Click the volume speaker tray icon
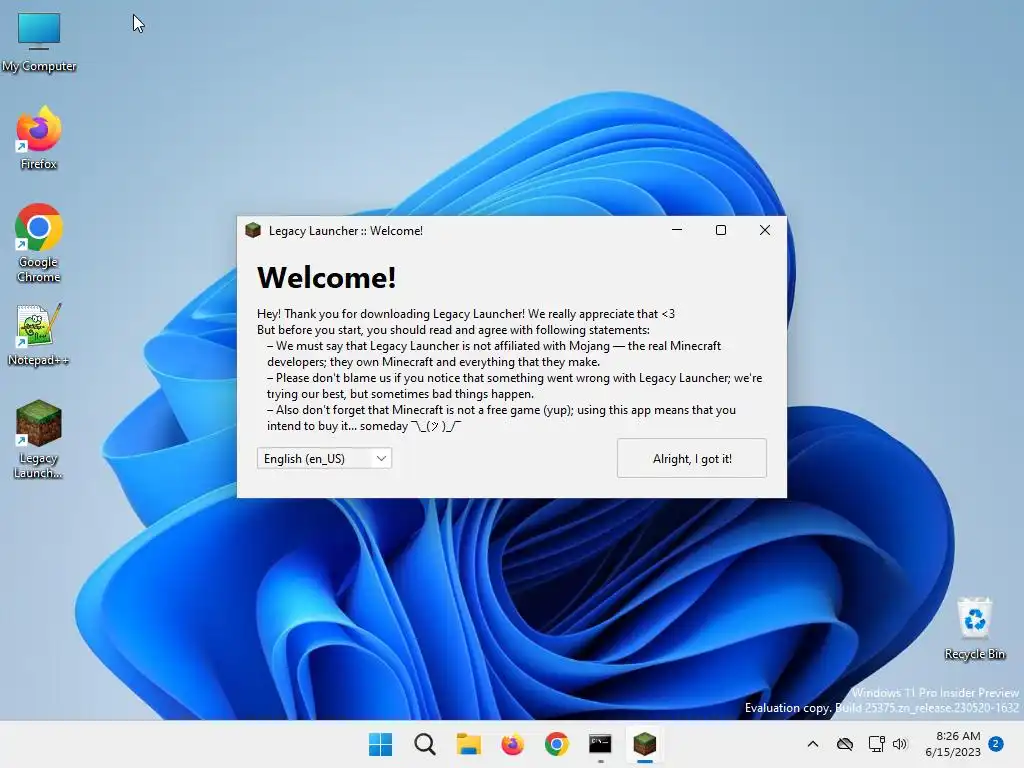Image resolution: width=1024 pixels, height=768 pixels. (x=900, y=744)
